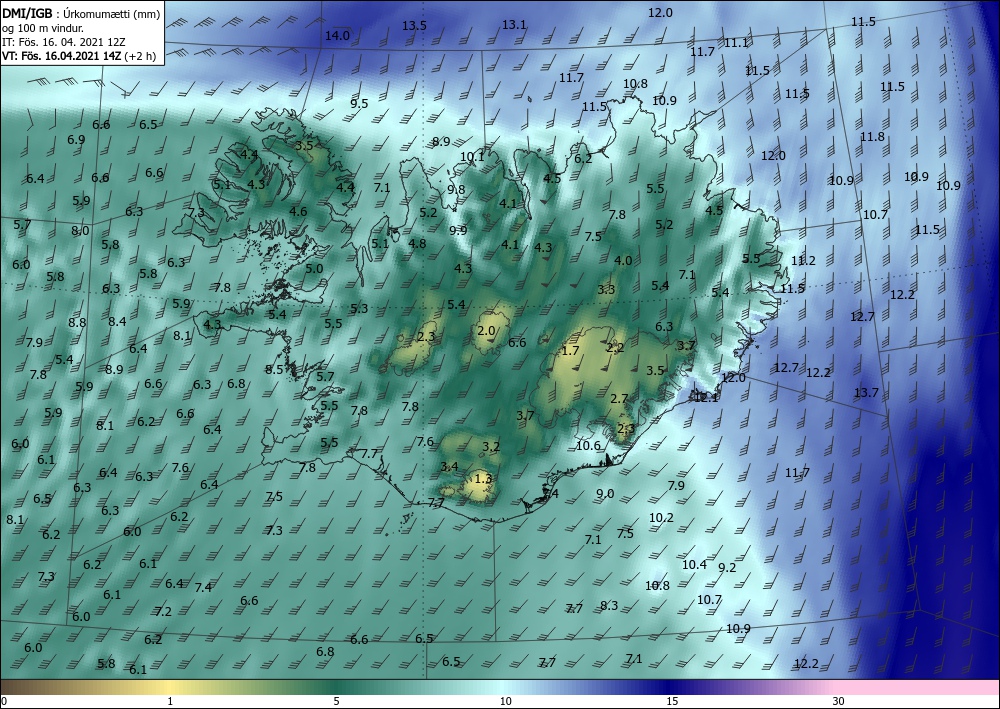Image resolution: width=1000 pixels, height=709 pixels.
Task: Select the 1.7 value on the map
Action: pyautogui.click(x=571, y=351)
